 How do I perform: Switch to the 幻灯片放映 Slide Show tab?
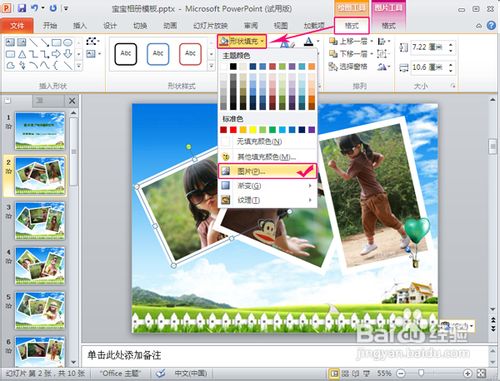tap(210, 25)
